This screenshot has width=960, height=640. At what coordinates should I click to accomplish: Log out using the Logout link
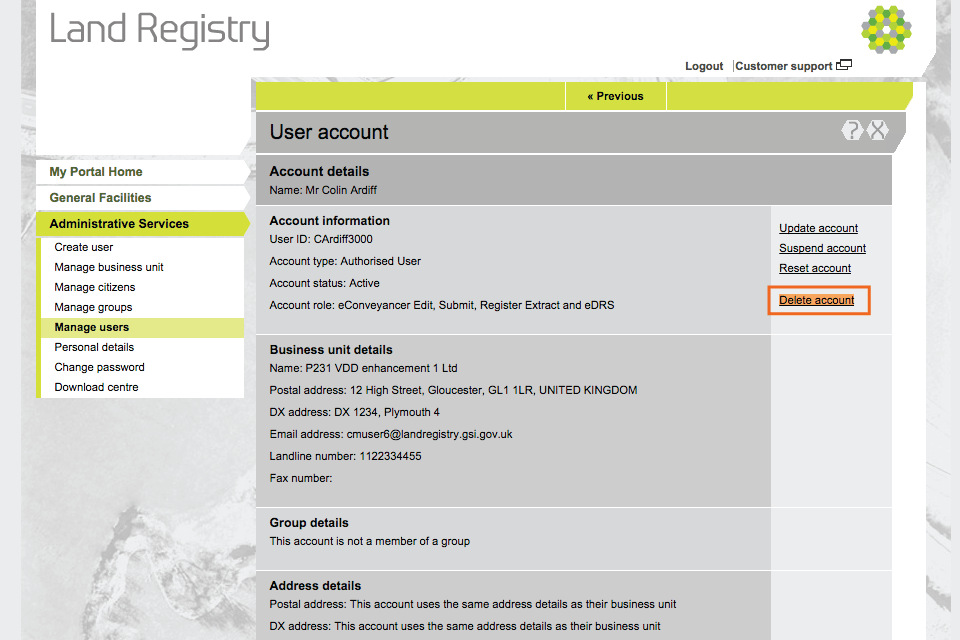pos(703,66)
